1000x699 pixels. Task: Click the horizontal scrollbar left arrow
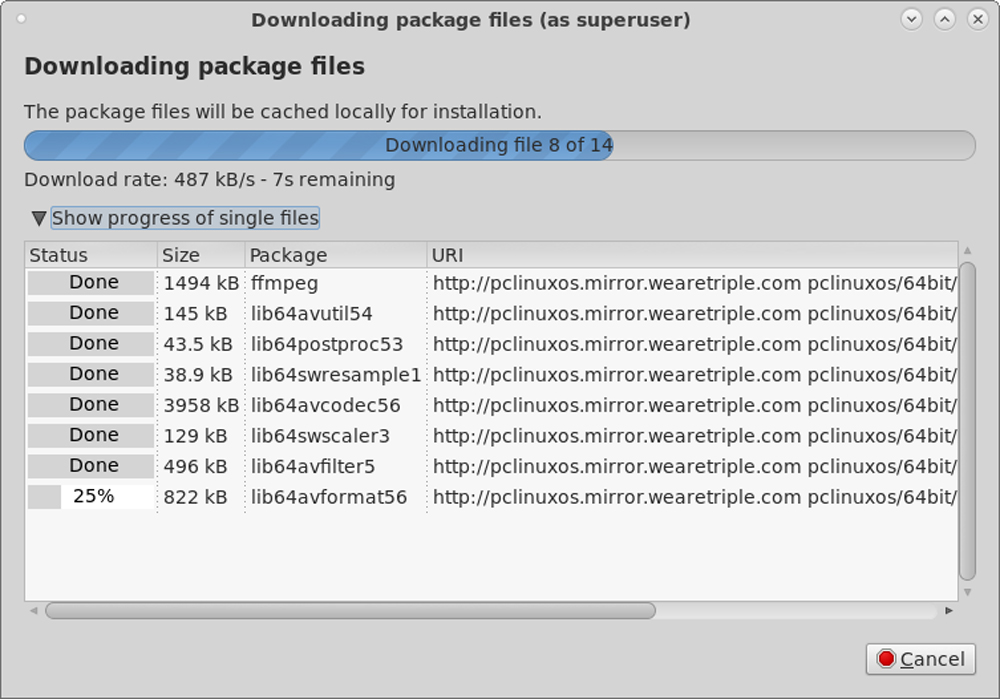[x=34, y=611]
